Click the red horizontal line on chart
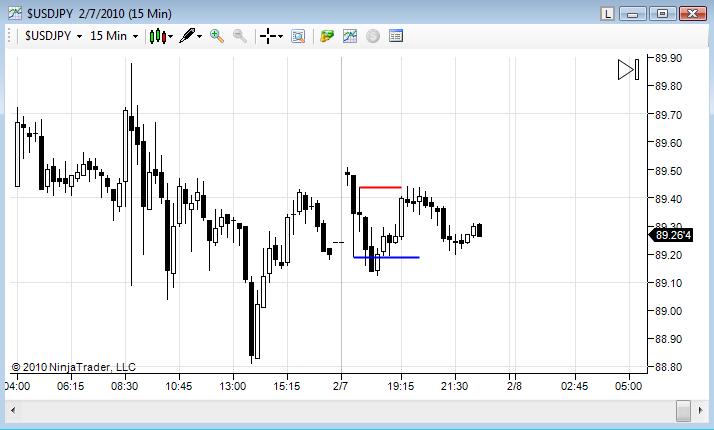The width and height of the screenshot is (714, 430). (x=380, y=187)
